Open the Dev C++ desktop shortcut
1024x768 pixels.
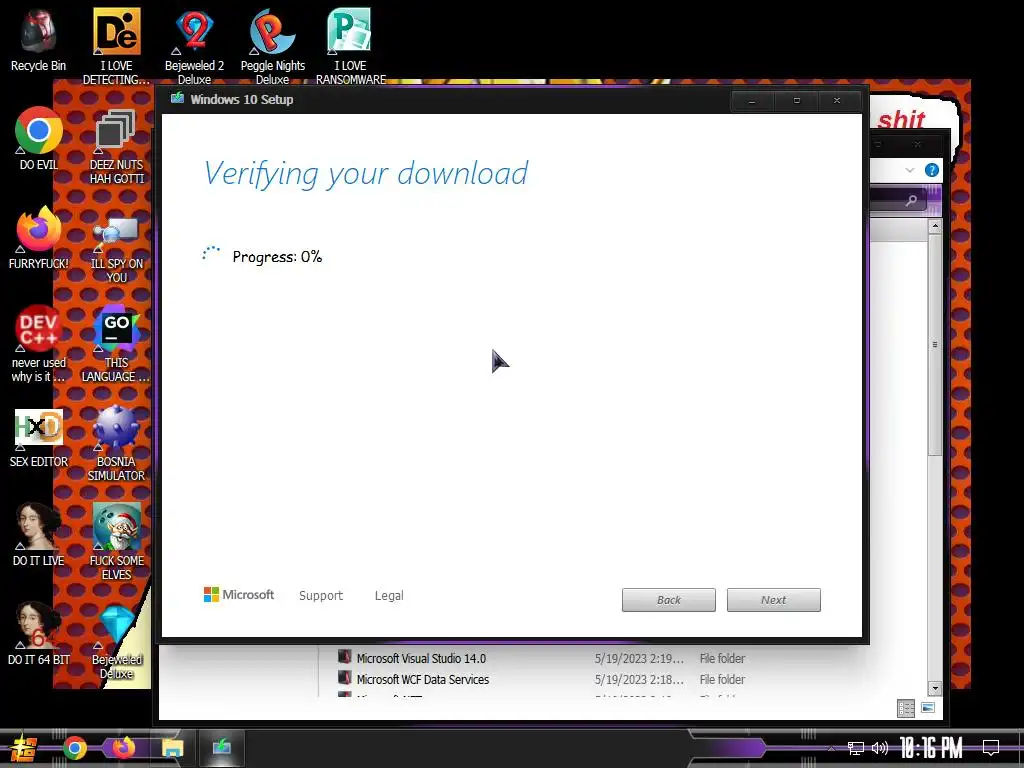[x=39, y=344]
